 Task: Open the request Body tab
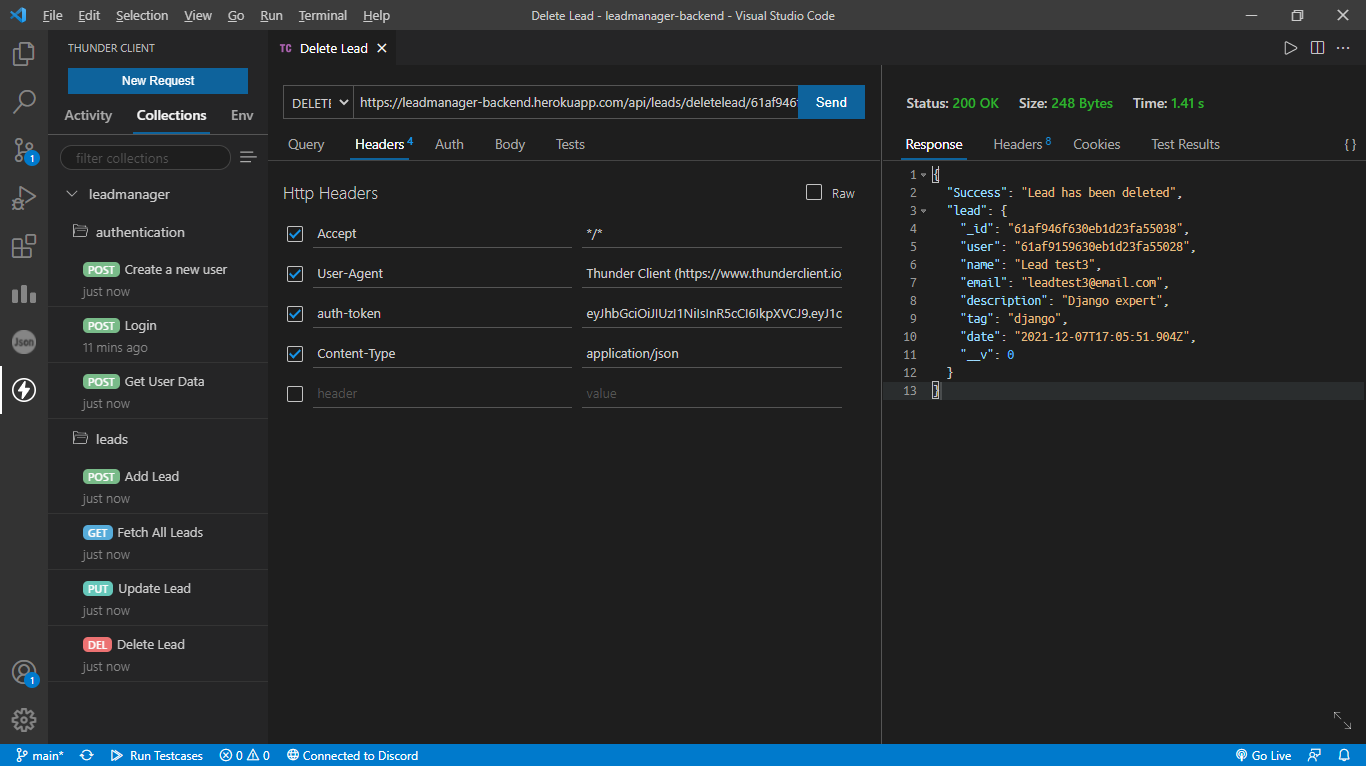click(x=510, y=144)
